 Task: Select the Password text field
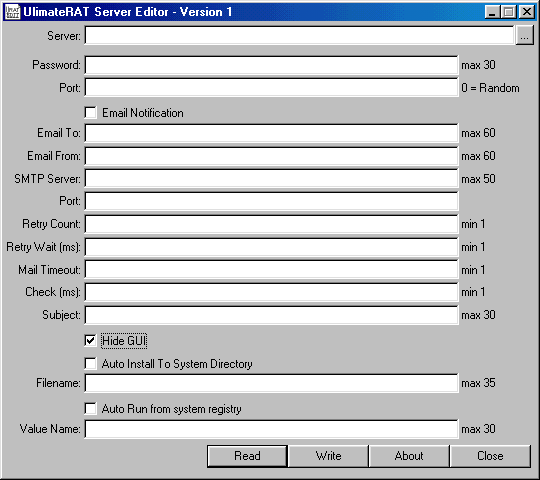click(x=271, y=65)
